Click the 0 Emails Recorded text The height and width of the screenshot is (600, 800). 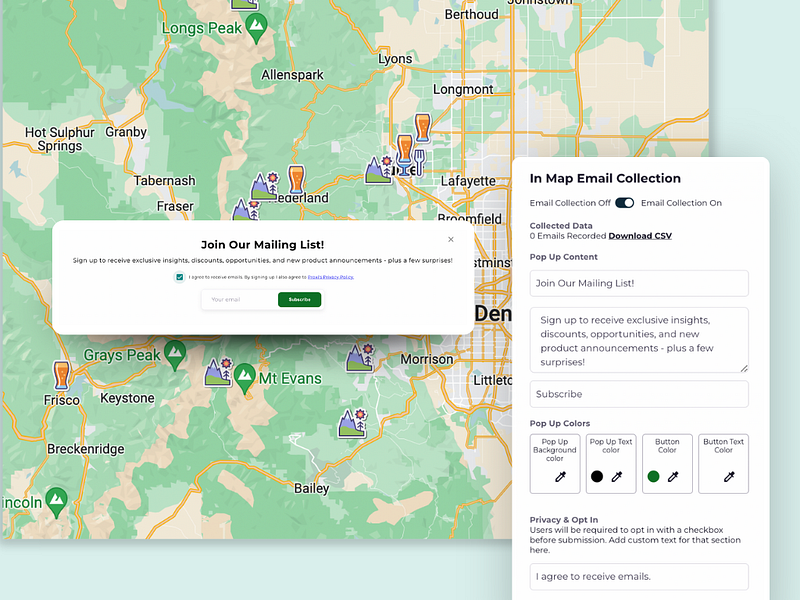[x=568, y=236]
